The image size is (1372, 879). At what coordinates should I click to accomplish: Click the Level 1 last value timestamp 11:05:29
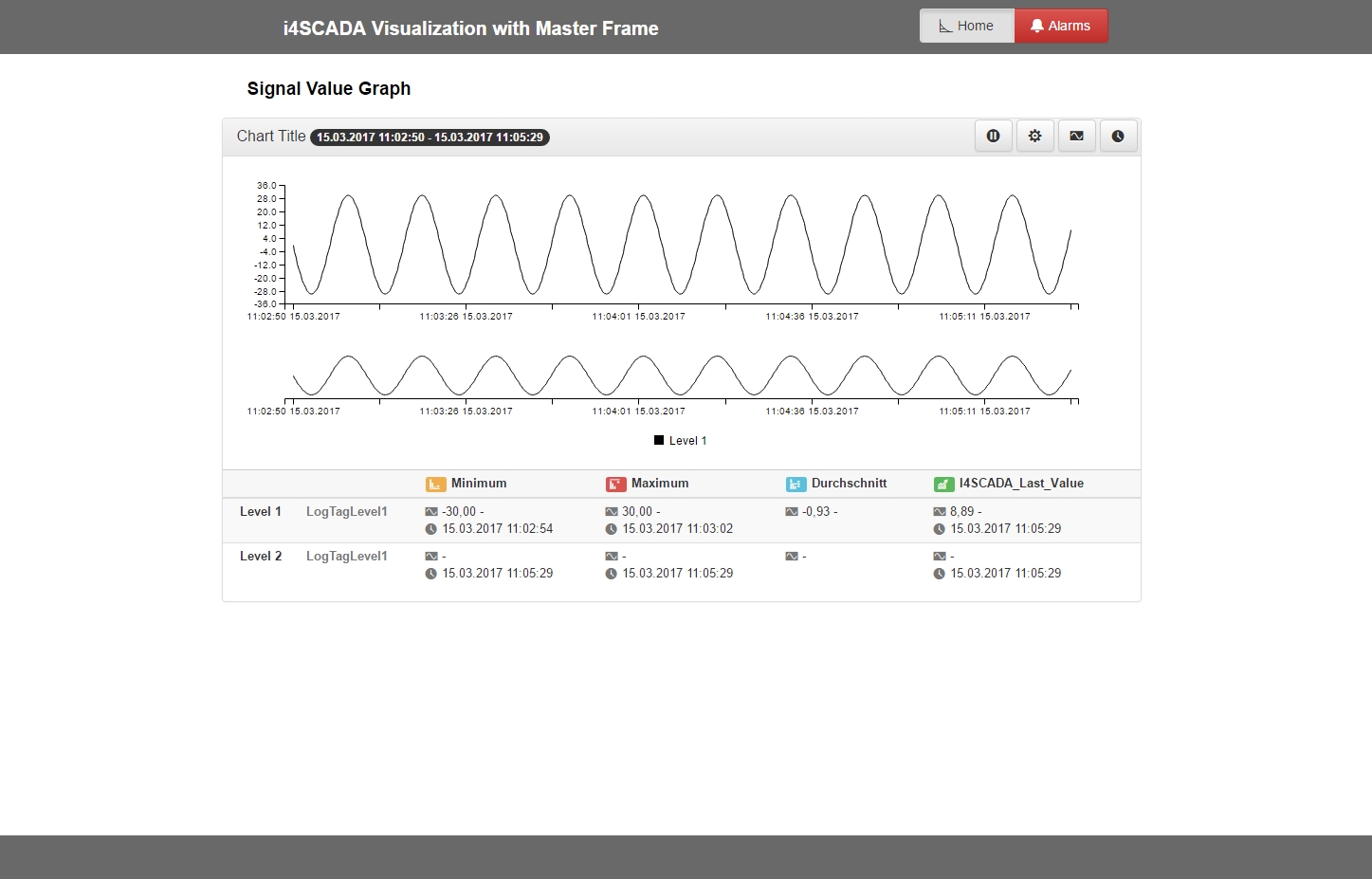(1006, 528)
